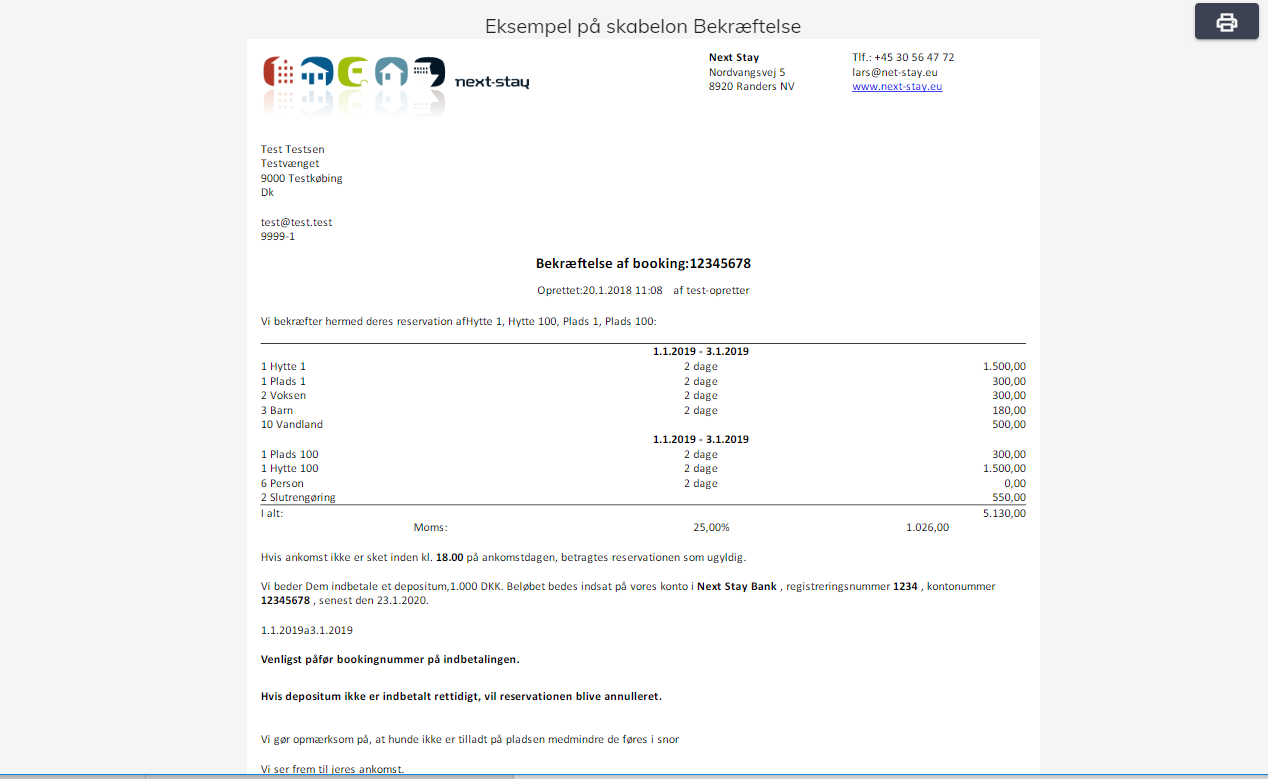Click the "I alt:" total label
The image size is (1268, 779).
272,513
